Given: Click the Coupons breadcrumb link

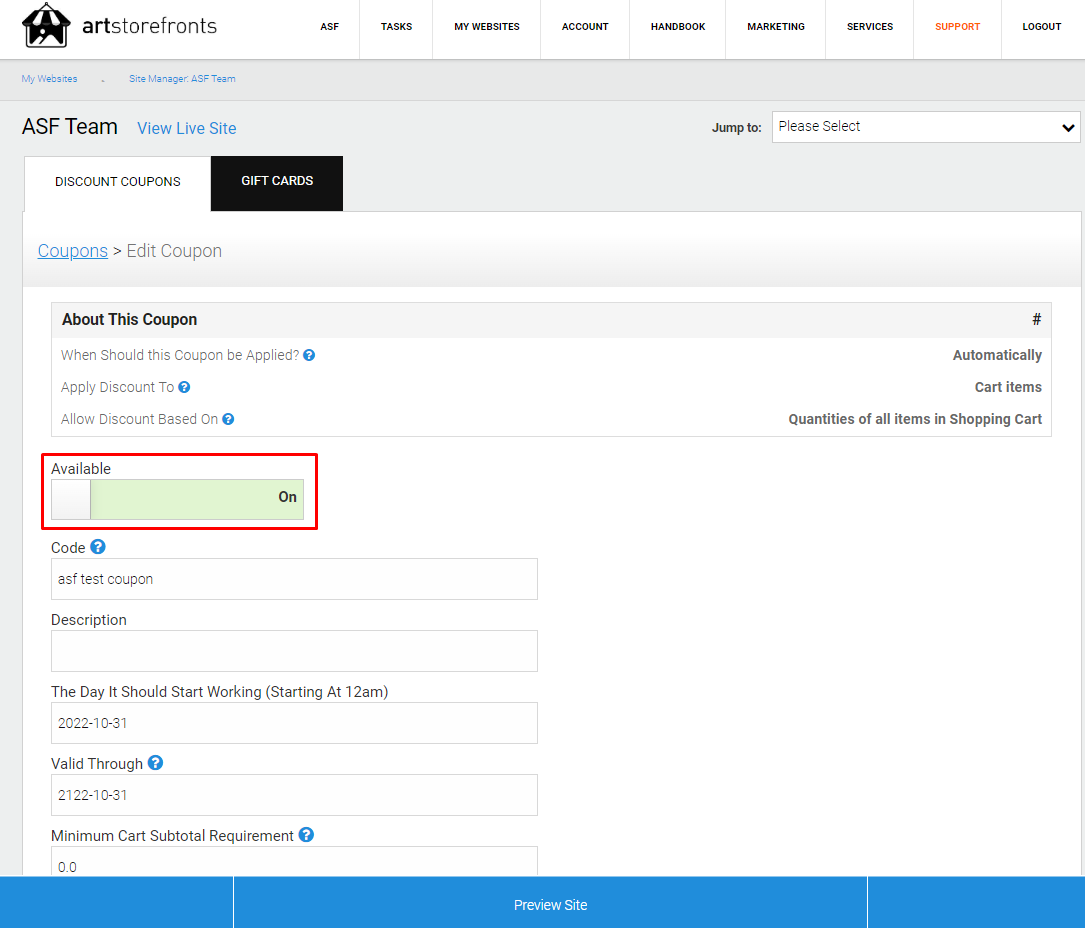Looking at the screenshot, I should tap(72, 250).
